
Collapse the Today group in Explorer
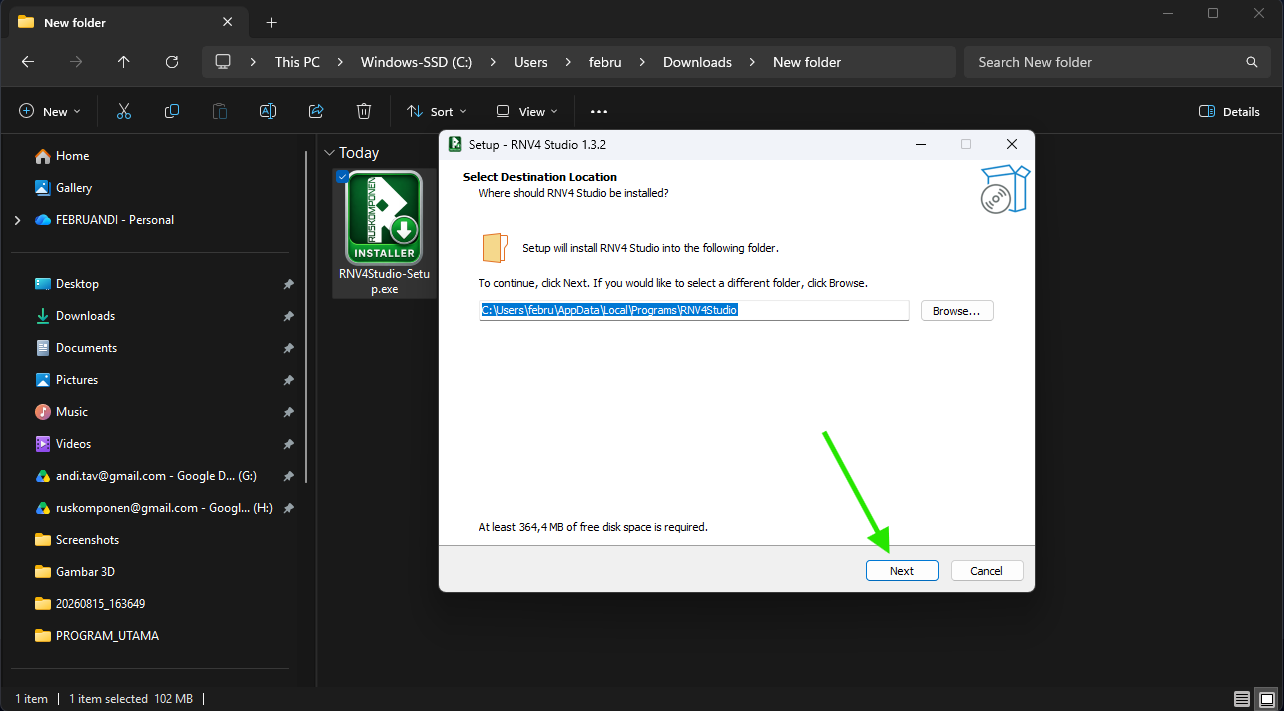pyautogui.click(x=330, y=153)
